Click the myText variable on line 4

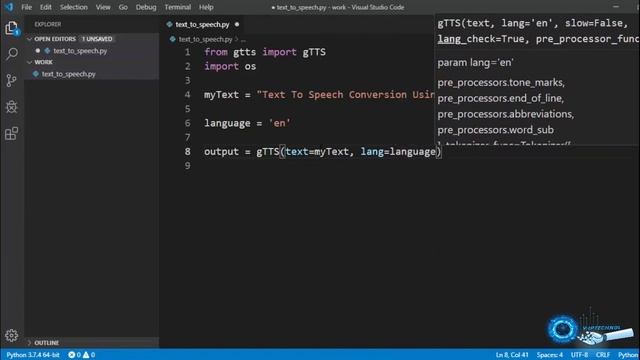tap(221, 95)
